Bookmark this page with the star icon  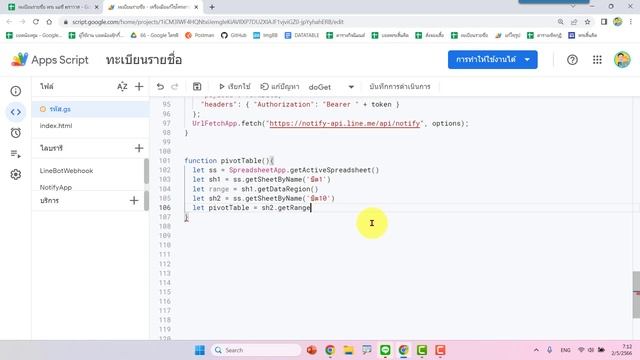pos(587,22)
